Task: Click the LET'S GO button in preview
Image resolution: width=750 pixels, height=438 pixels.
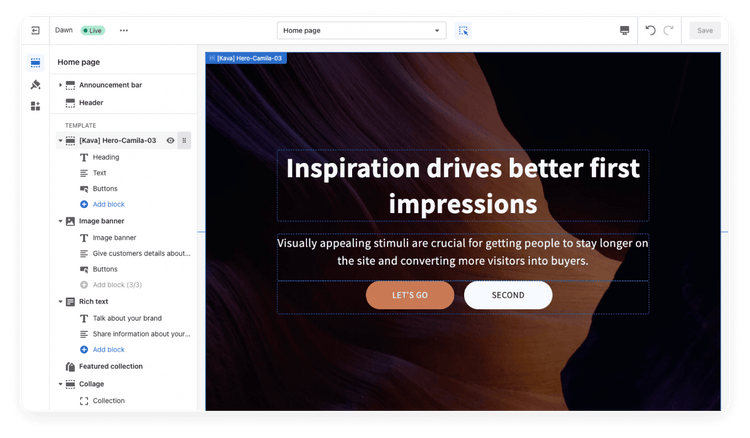Action: (409, 295)
